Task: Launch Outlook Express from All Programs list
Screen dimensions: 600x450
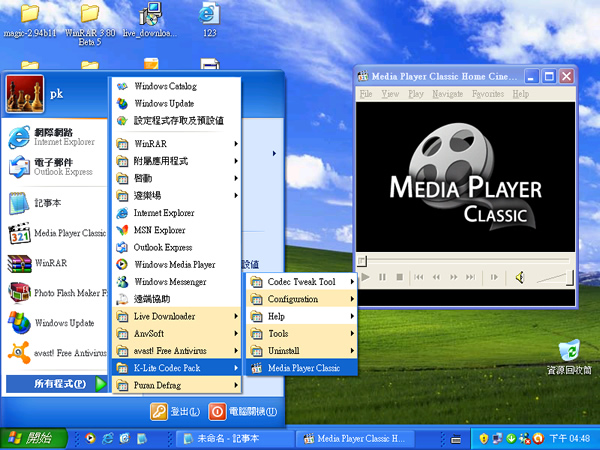Action: pyautogui.click(x=177, y=247)
